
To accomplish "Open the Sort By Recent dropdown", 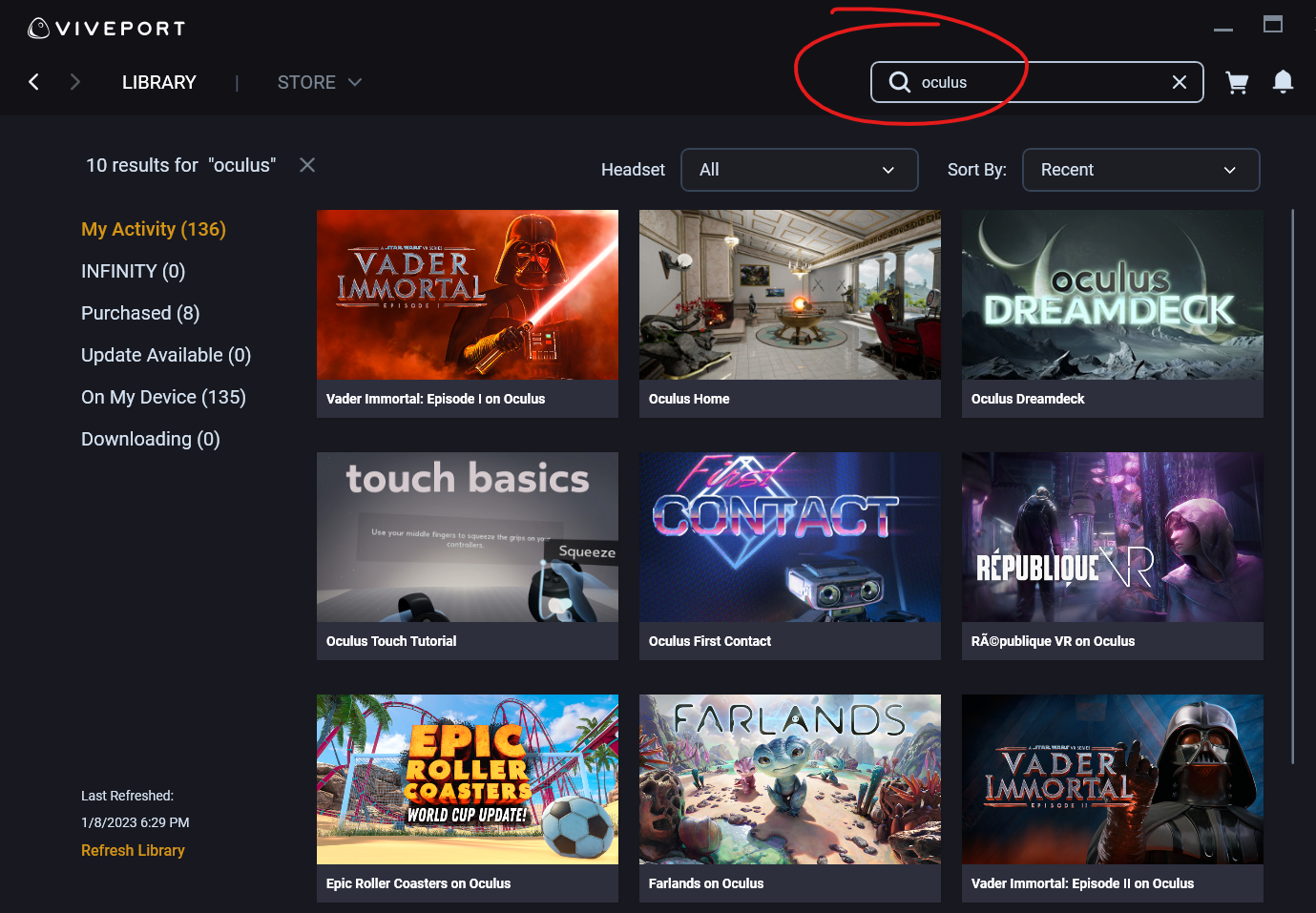I will 1141,170.
